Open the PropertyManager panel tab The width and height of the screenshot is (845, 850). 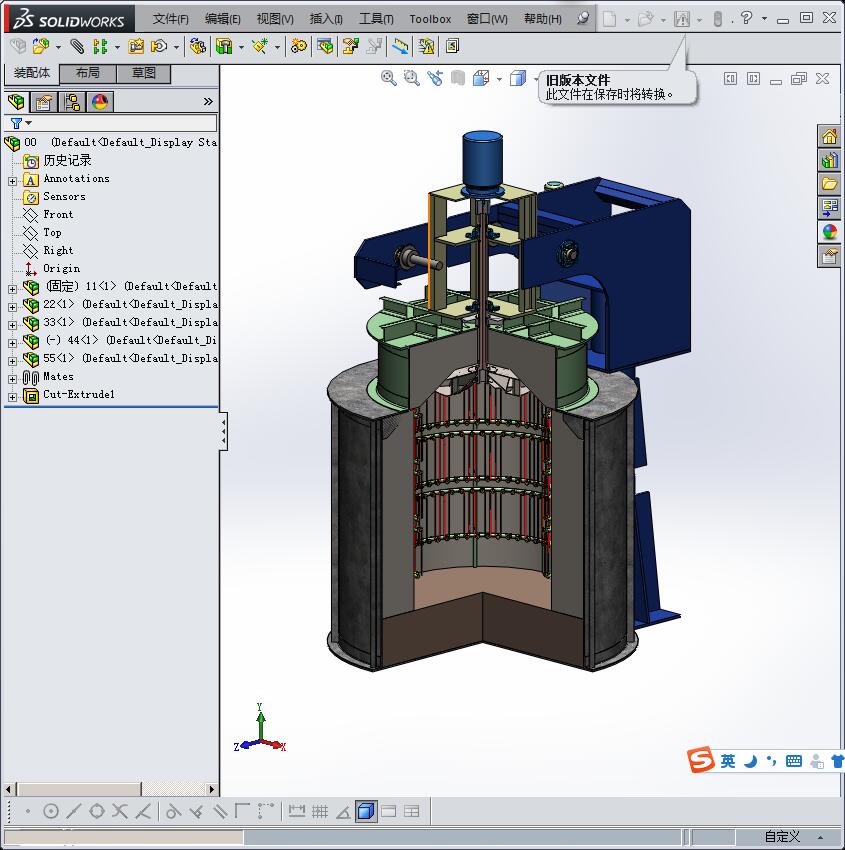click(x=44, y=101)
